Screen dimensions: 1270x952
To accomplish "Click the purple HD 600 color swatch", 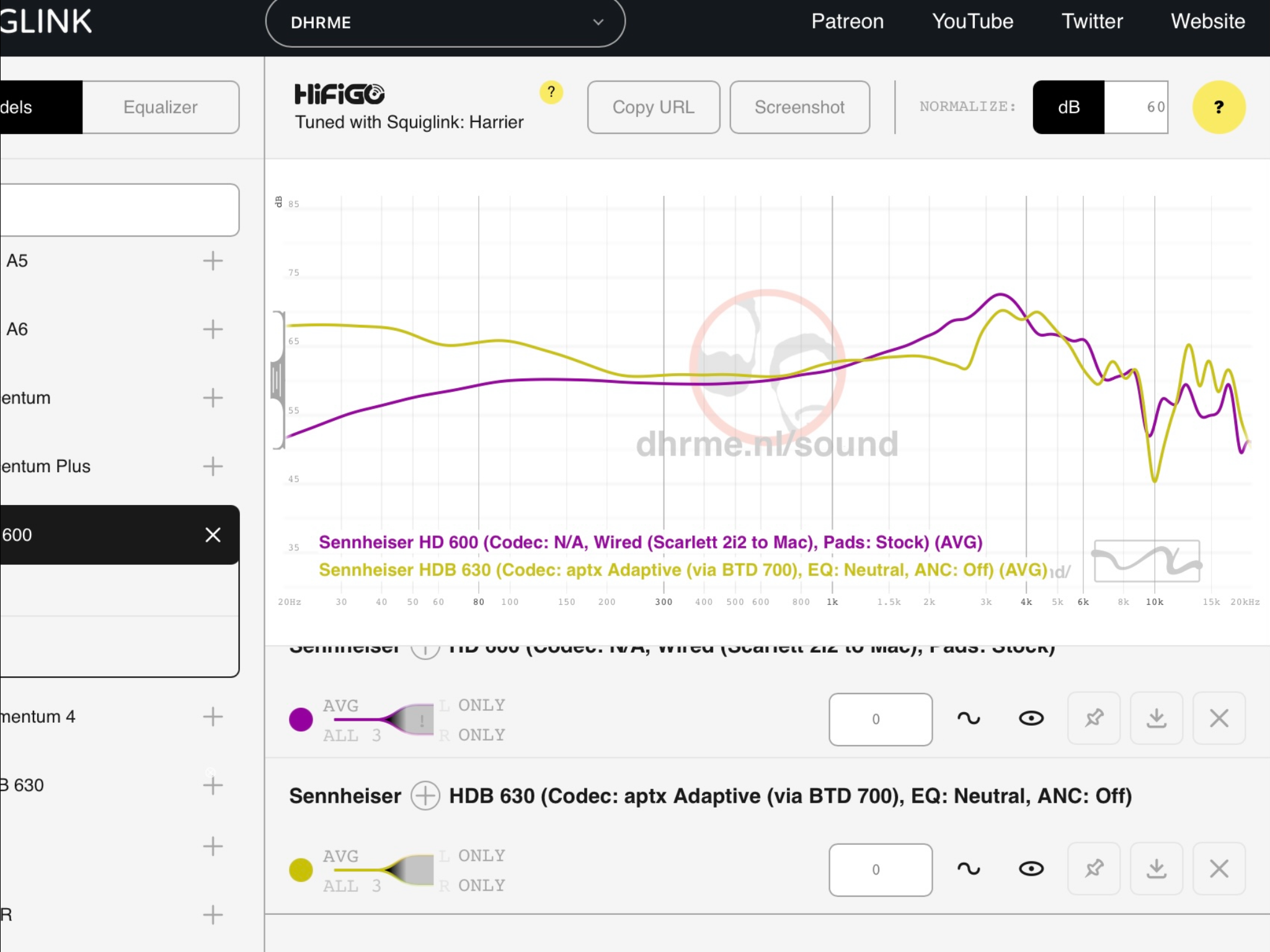I will pyautogui.click(x=301, y=720).
